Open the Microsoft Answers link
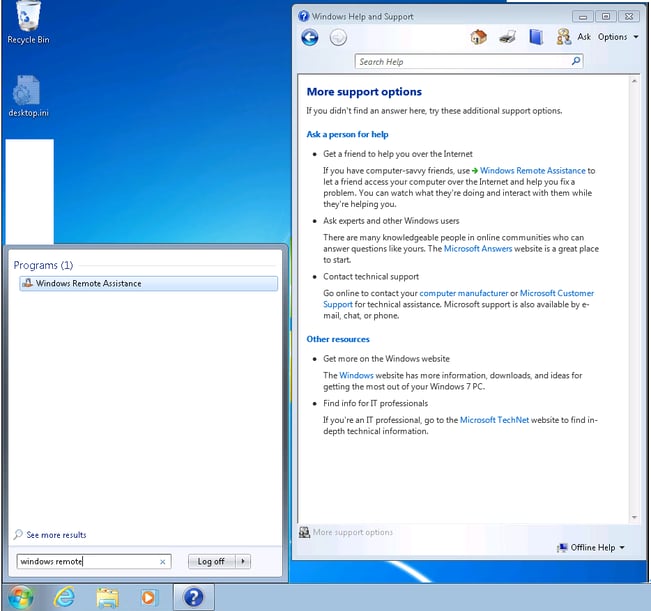The height and width of the screenshot is (611, 651). coord(478,249)
